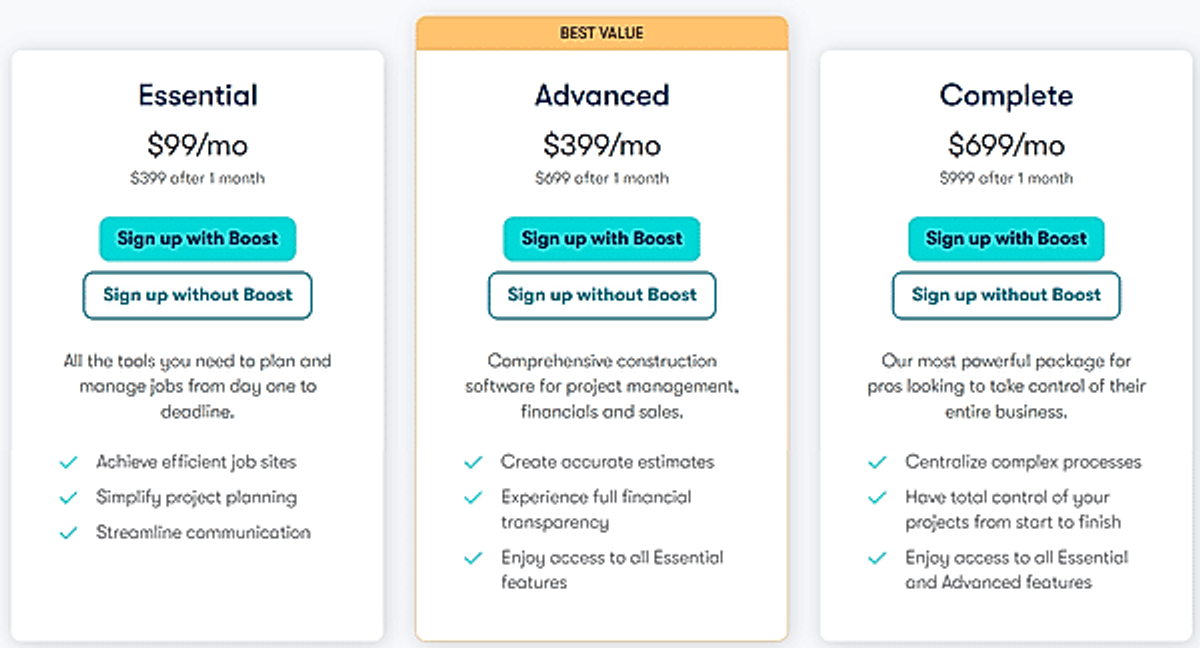Click the Advanced plan heading
The height and width of the screenshot is (648, 1200).
coord(602,95)
